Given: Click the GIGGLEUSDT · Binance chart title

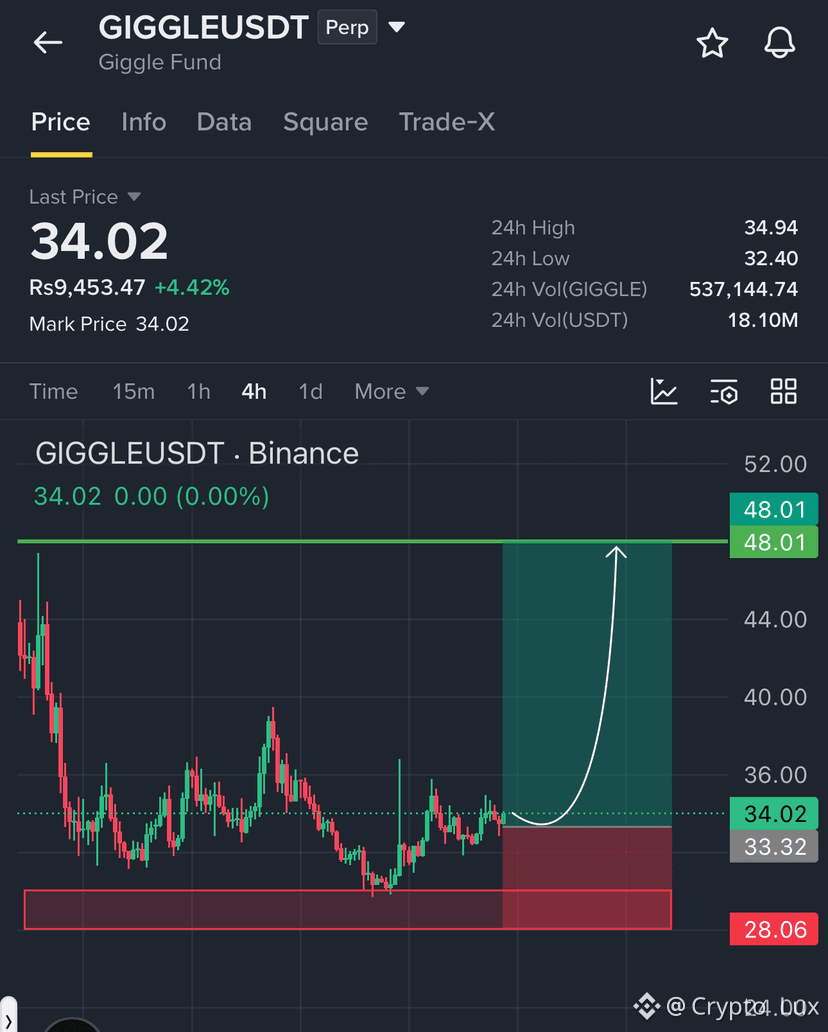Looking at the screenshot, I should point(197,453).
